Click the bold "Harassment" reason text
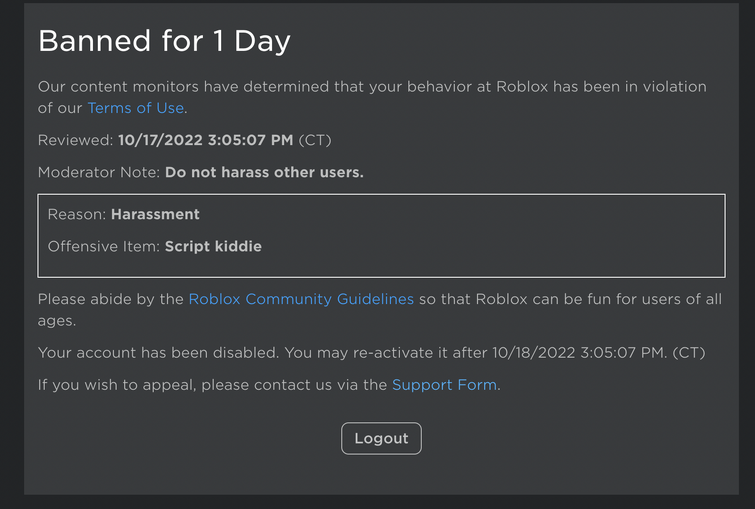Image resolution: width=755 pixels, height=509 pixels. pyautogui.click(x=155, y=214)
